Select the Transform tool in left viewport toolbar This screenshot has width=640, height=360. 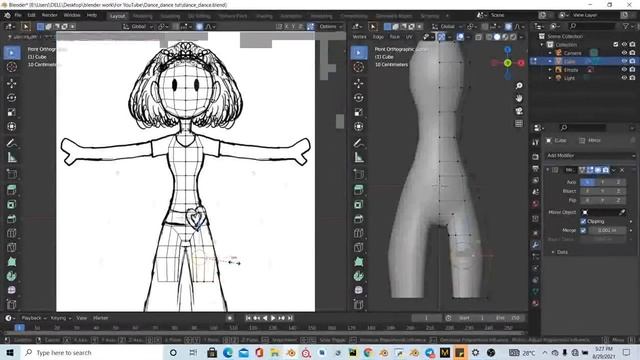click(x=11, y=127)
